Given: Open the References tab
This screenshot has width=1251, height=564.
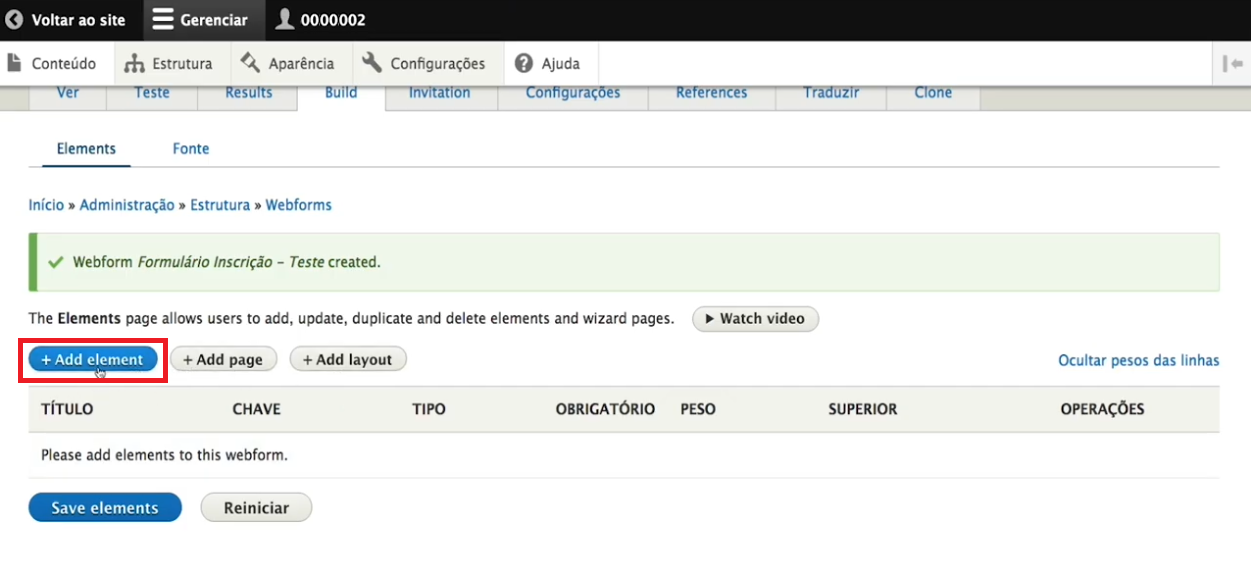Looking at the screenshot, I should coord(711,93).
